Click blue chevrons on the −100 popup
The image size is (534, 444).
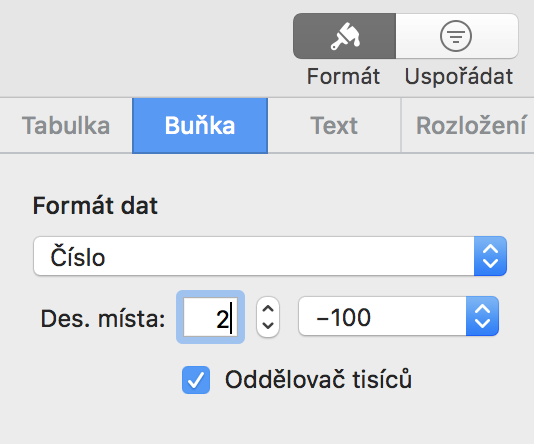[x=483, y=316]
